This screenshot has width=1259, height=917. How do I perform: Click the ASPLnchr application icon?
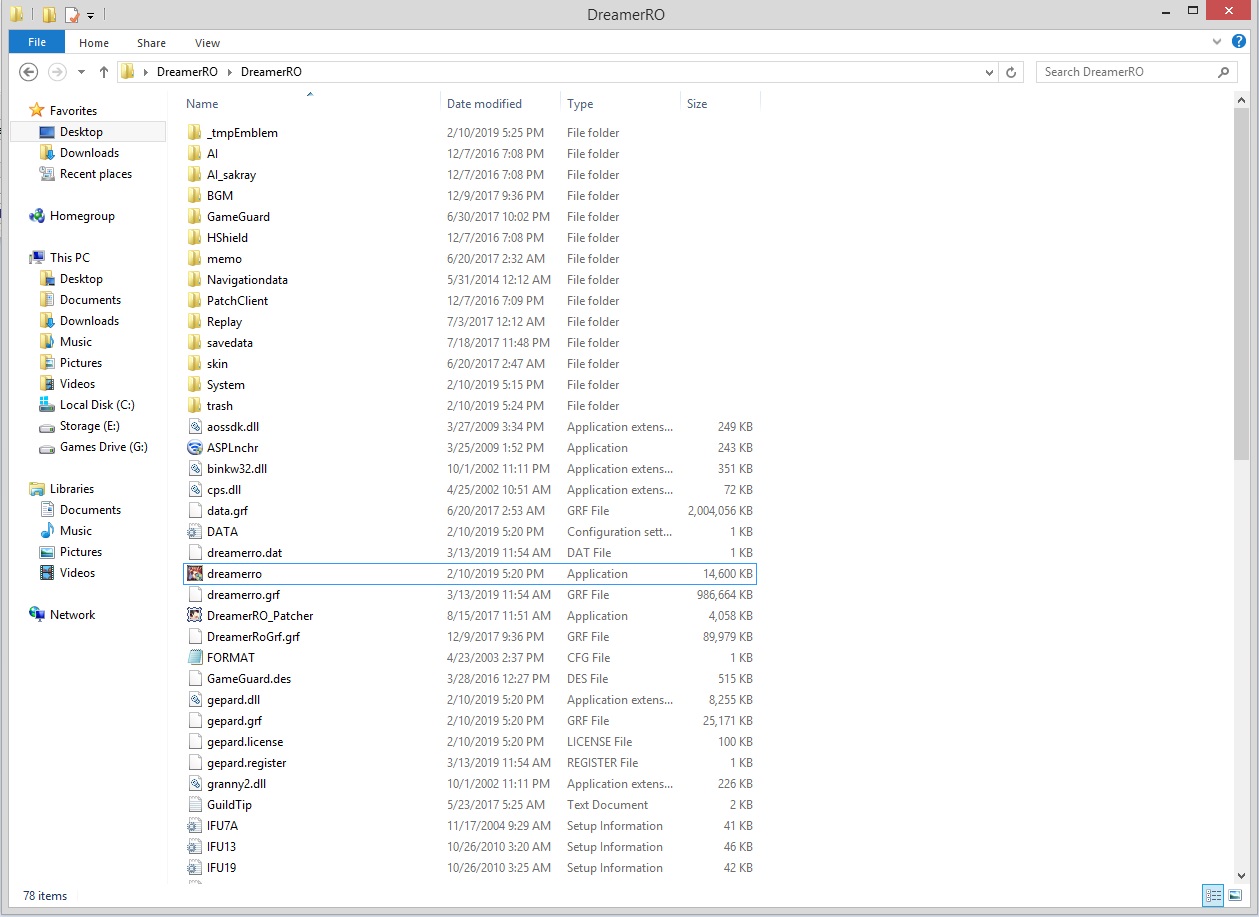[195, 448]
